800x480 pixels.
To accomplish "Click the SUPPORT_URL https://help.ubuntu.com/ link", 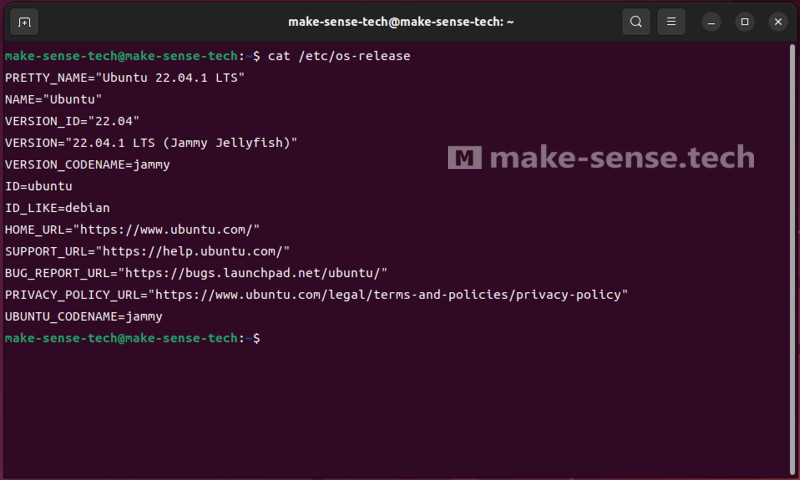I will click(192, 251).
